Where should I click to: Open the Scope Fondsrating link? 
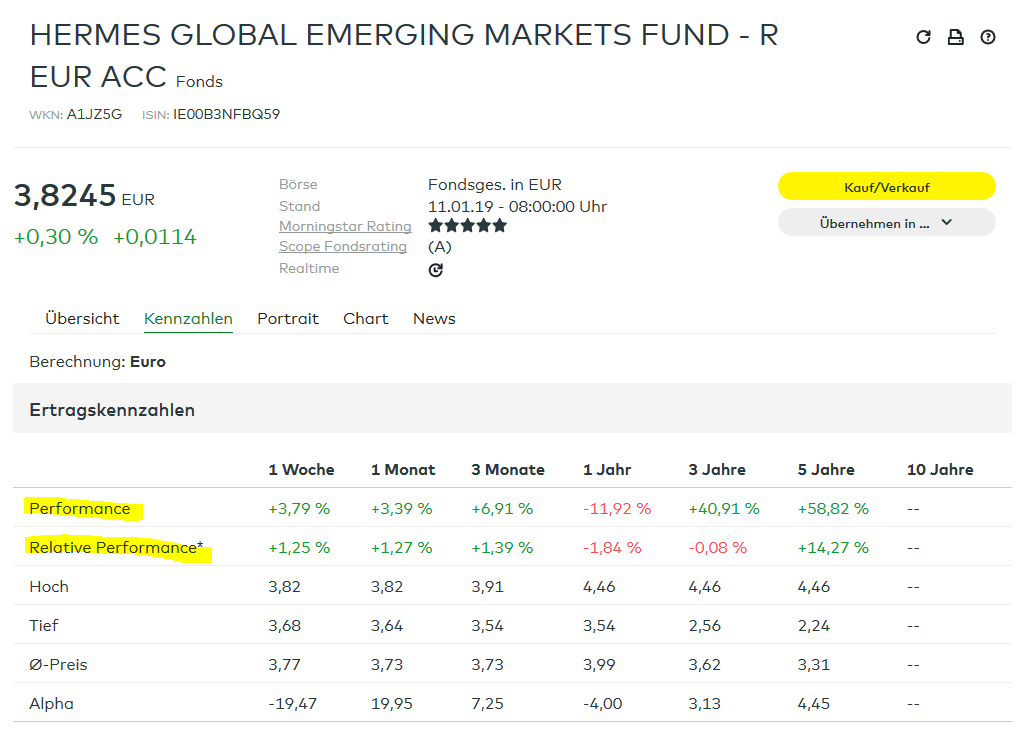point(343,247)
